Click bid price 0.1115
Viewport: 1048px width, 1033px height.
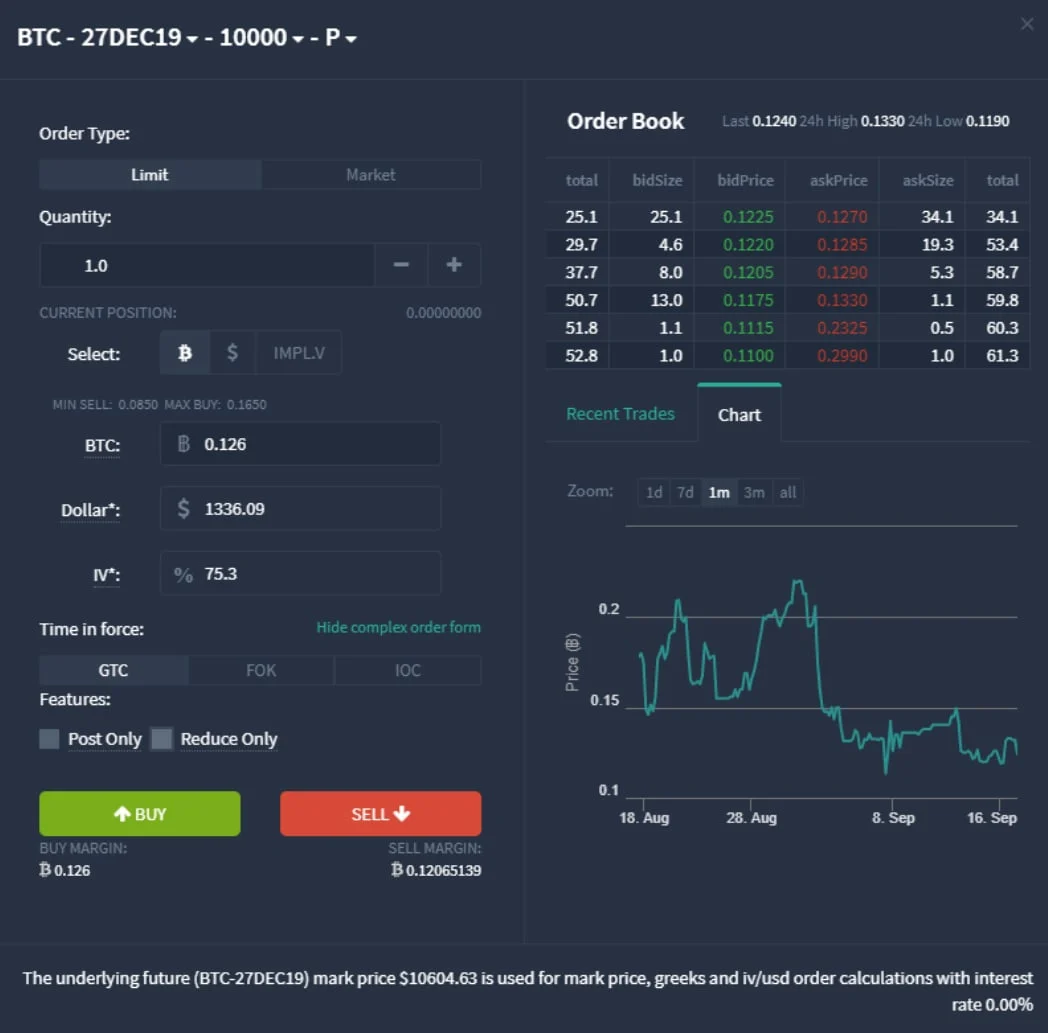(x=748, y=328)
